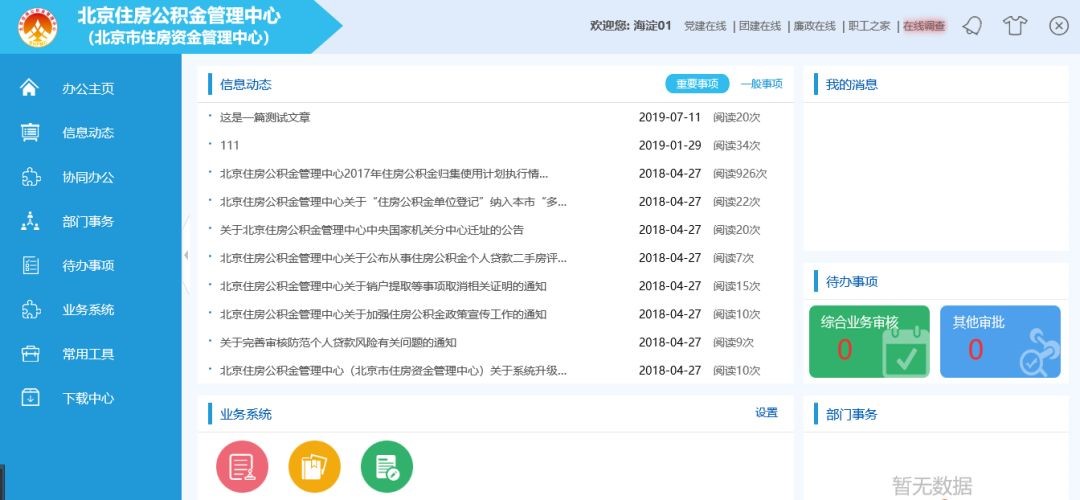Click the 我的消息 panel heading
This screenshot has height=500, width=1080.
pyautogui.click(x=852, y=85)
